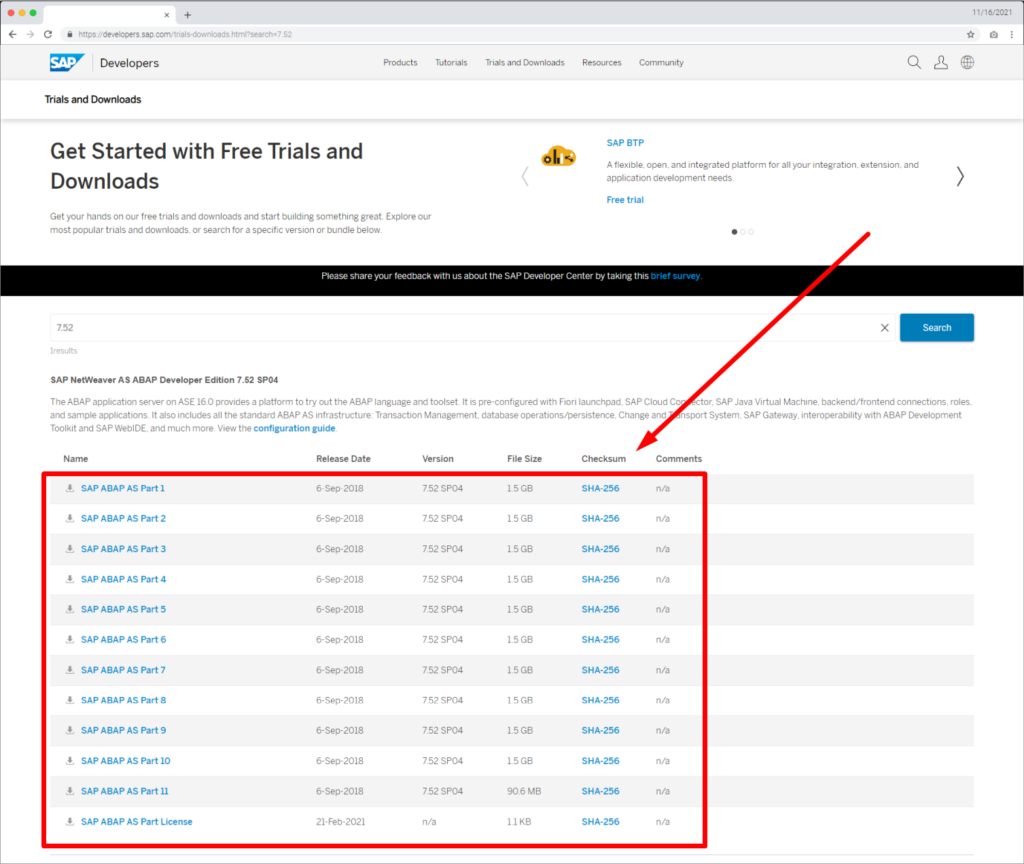Select the second carousel dot indicator
1024x864 pixels.
(743, 232)
